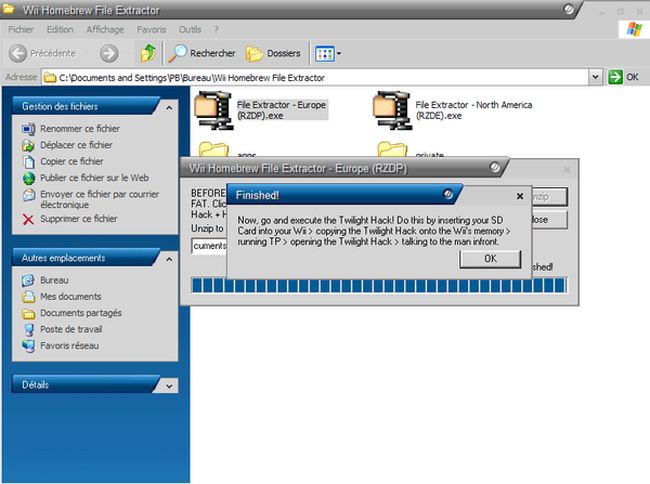Select the private folder icon
The image size is (650, 484).
(x=392, y=150)
